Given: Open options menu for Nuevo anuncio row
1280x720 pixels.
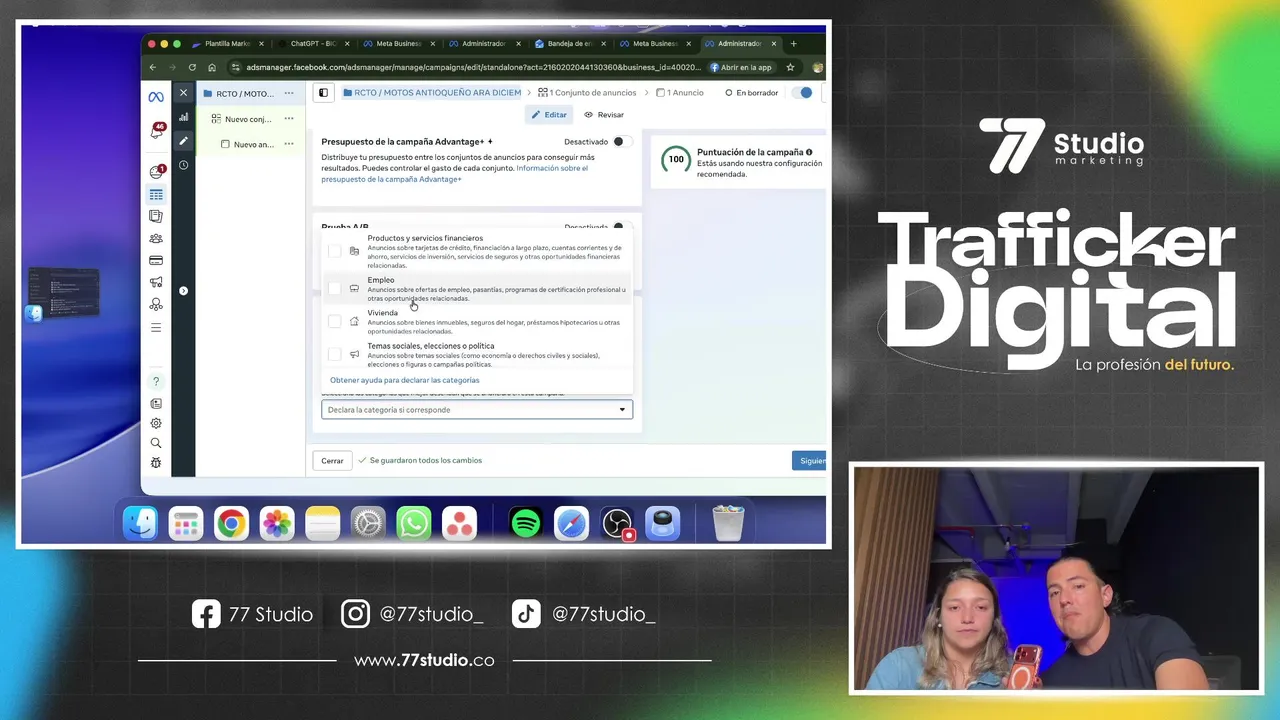Looking at the screenshot, I should point(288,144).
